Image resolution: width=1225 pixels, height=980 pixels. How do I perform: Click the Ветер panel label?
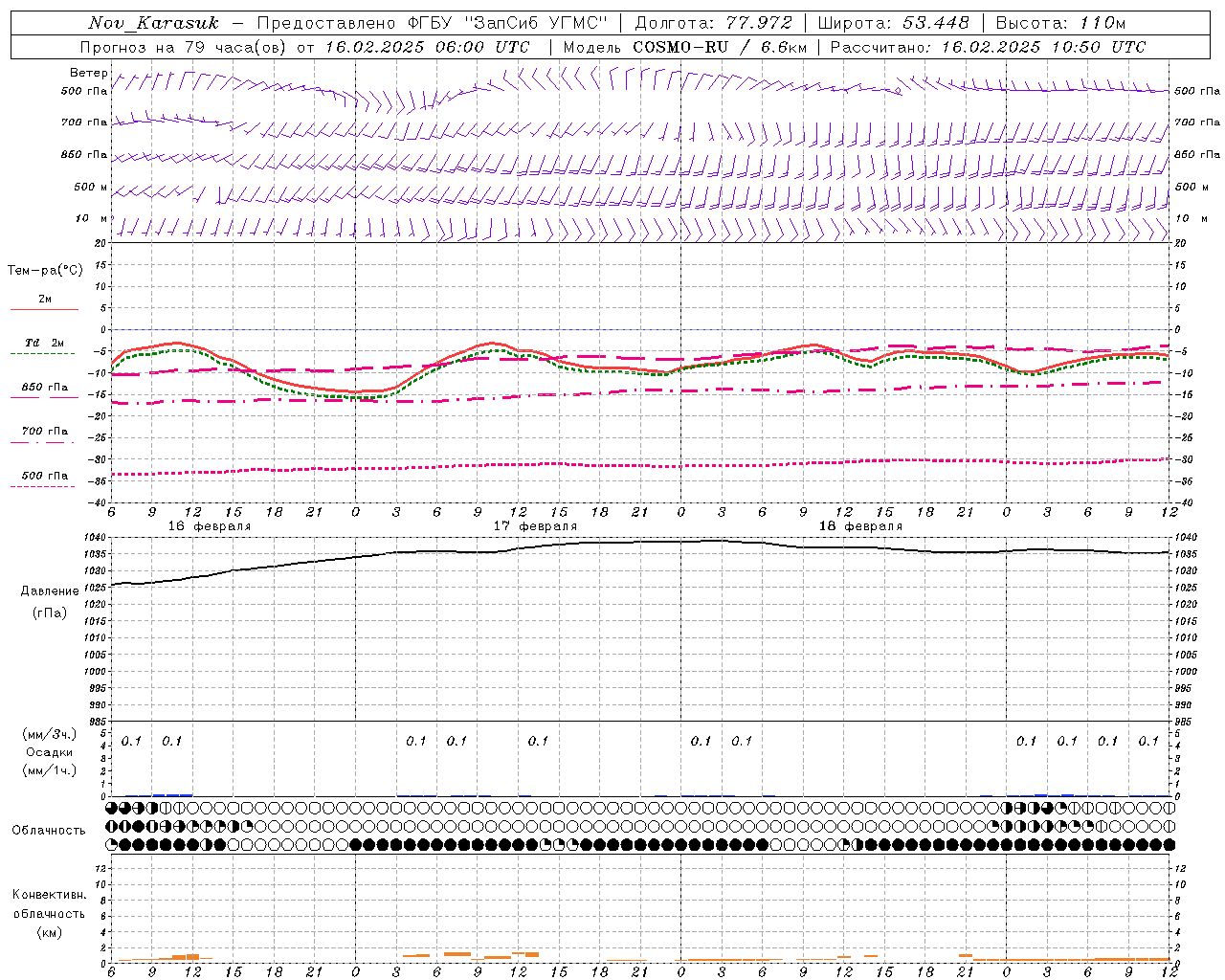point(88,73)
